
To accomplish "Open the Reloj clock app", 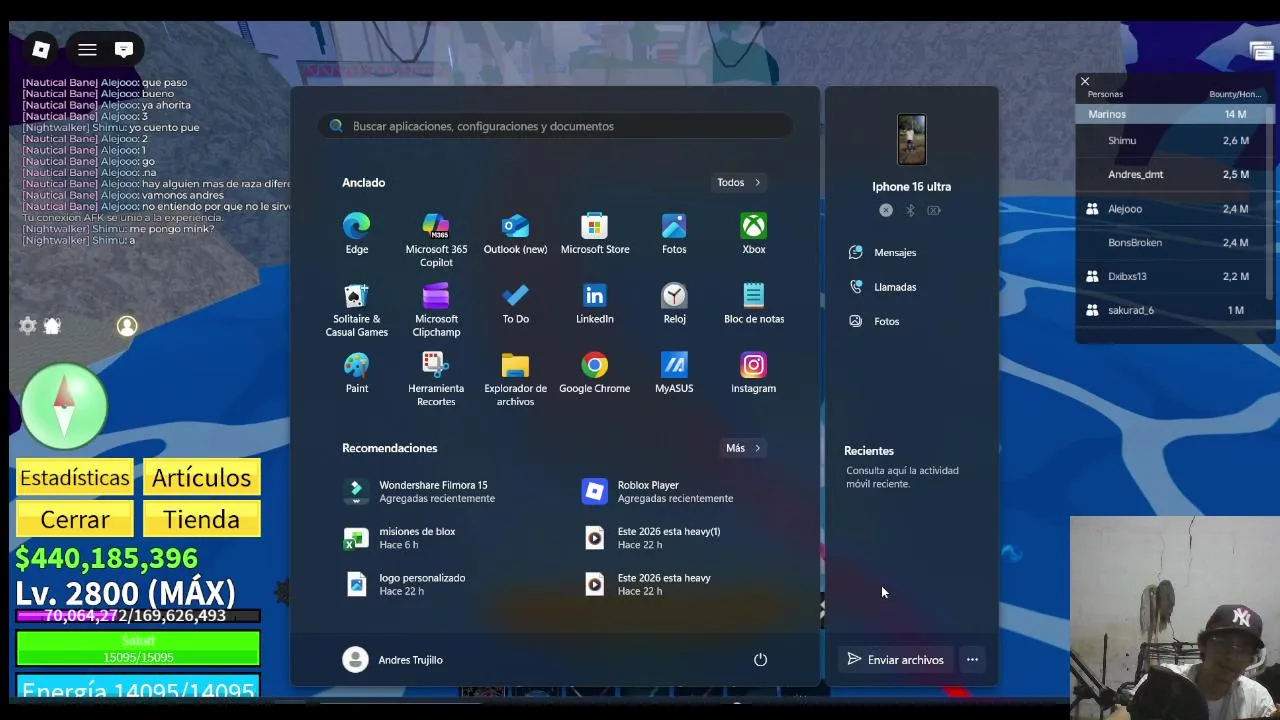I will point(674,304).
